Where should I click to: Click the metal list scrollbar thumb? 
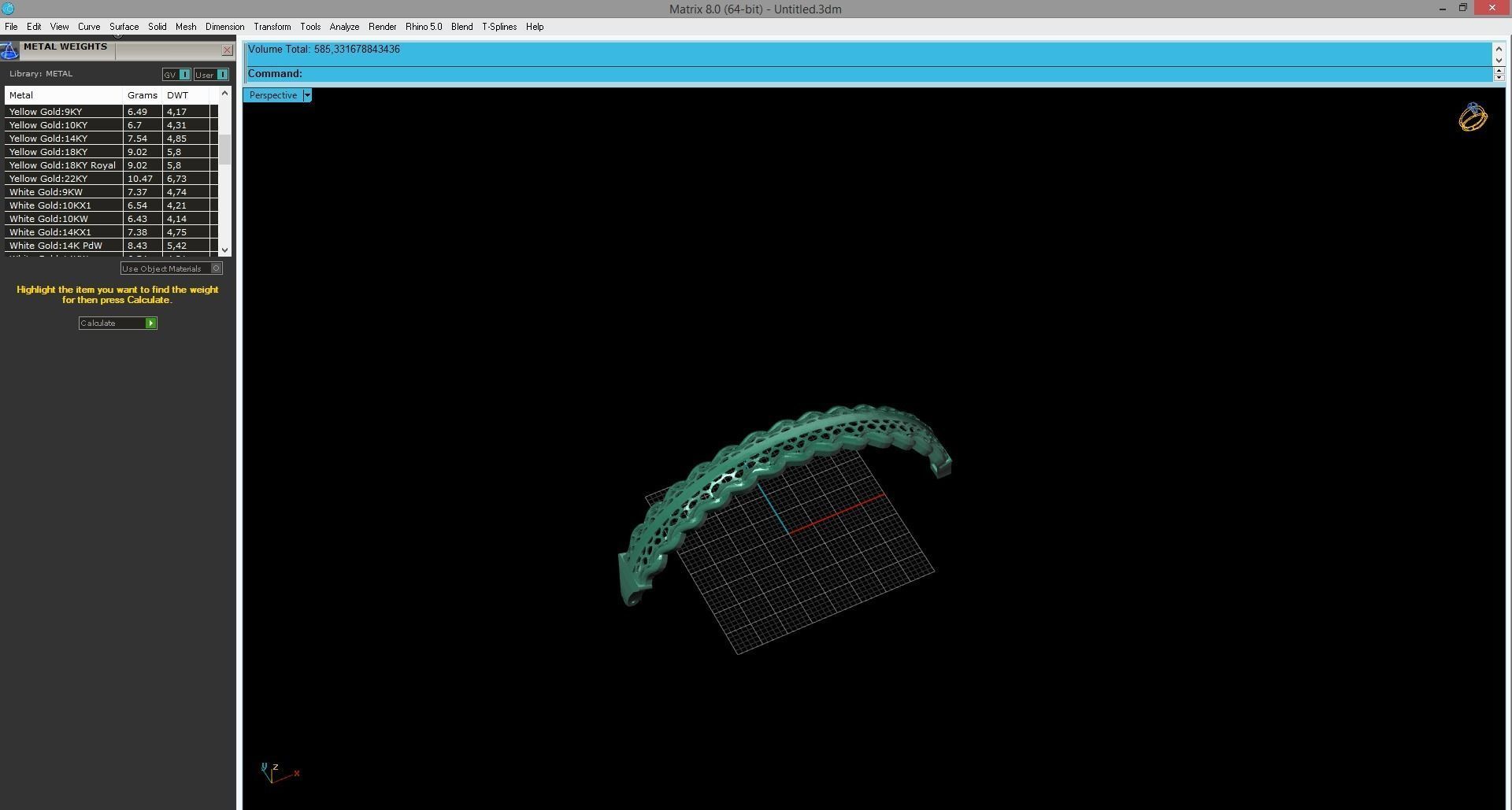point(225,149)
